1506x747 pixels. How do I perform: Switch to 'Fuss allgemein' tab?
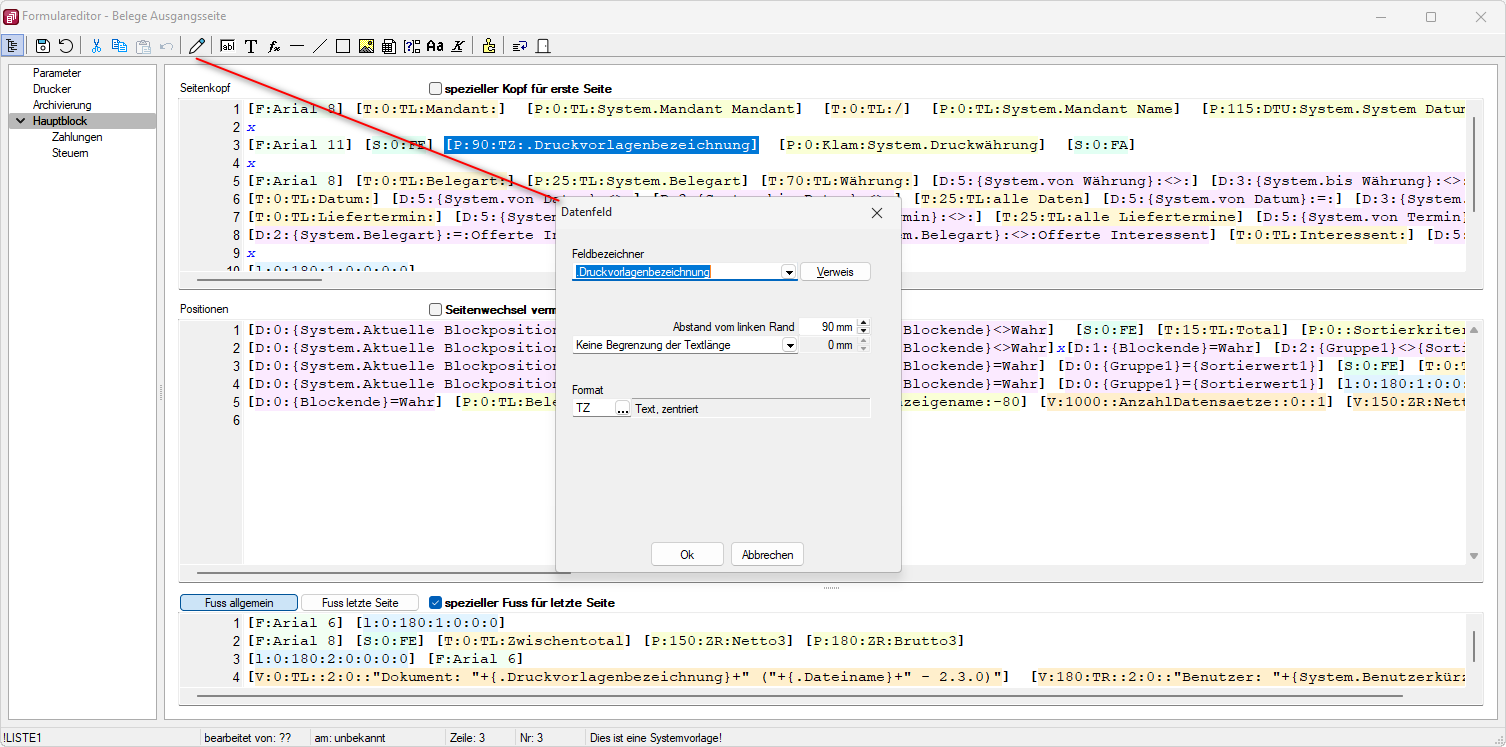[239, 603]
